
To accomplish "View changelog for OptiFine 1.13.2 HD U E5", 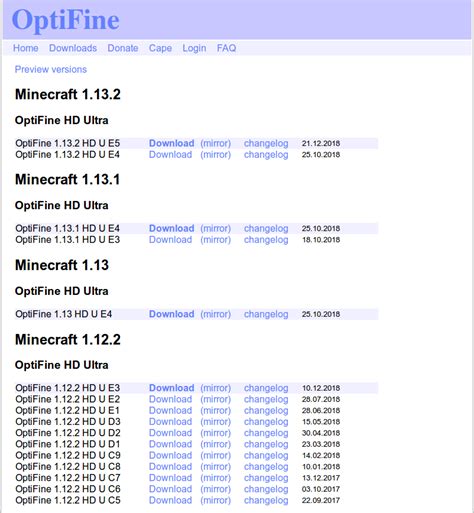I will (266, 143).
